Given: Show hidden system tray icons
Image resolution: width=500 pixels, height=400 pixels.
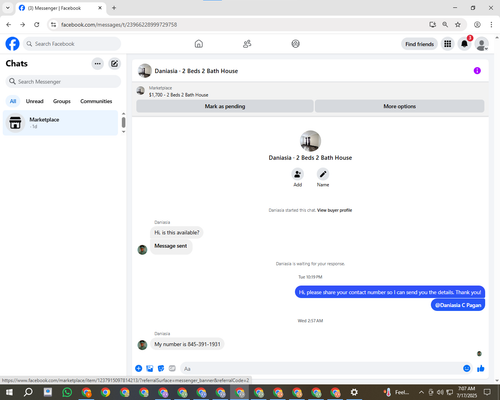Looking at the screenshot, I should coord(421,392).
